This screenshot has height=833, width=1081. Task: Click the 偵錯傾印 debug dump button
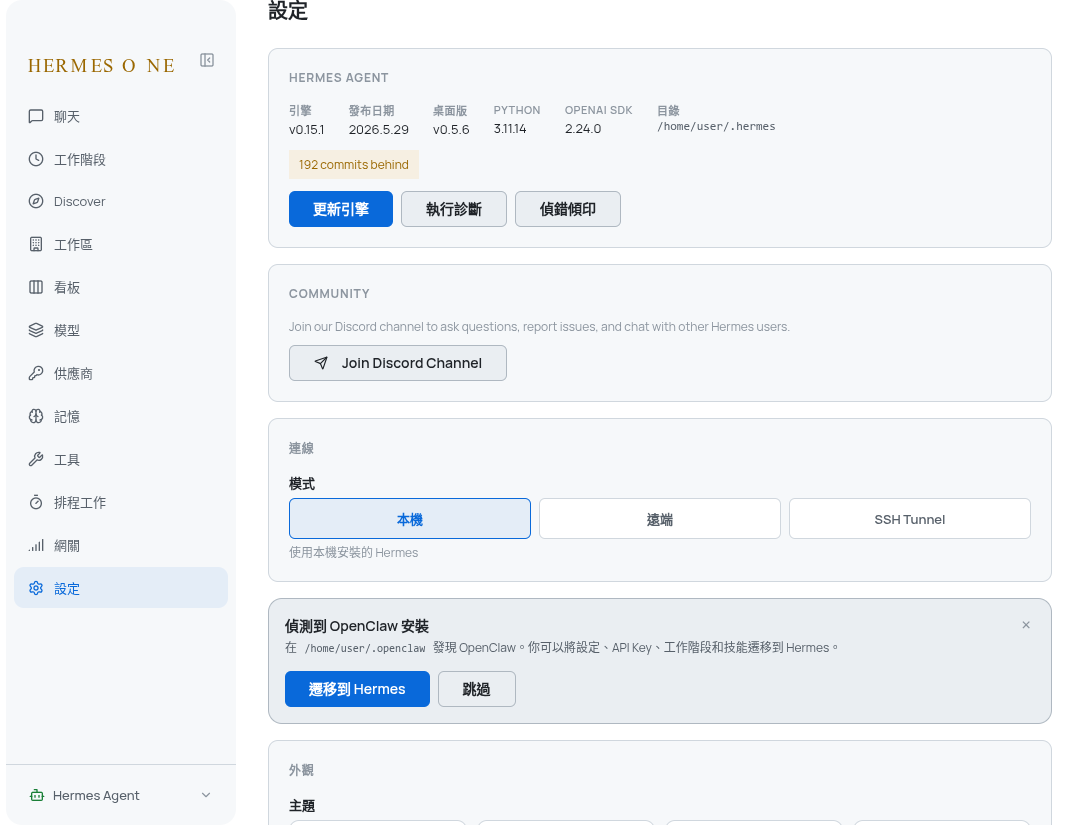coord(567,209)
